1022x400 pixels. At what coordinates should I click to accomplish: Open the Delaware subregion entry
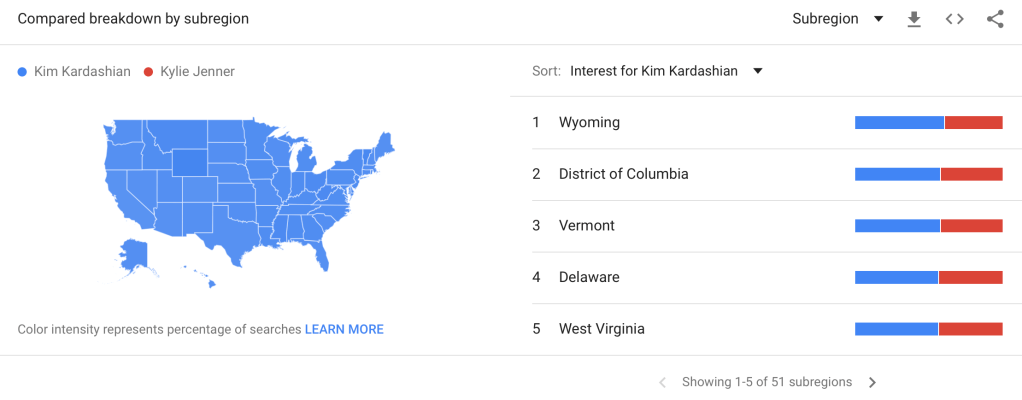coord(589,277)
